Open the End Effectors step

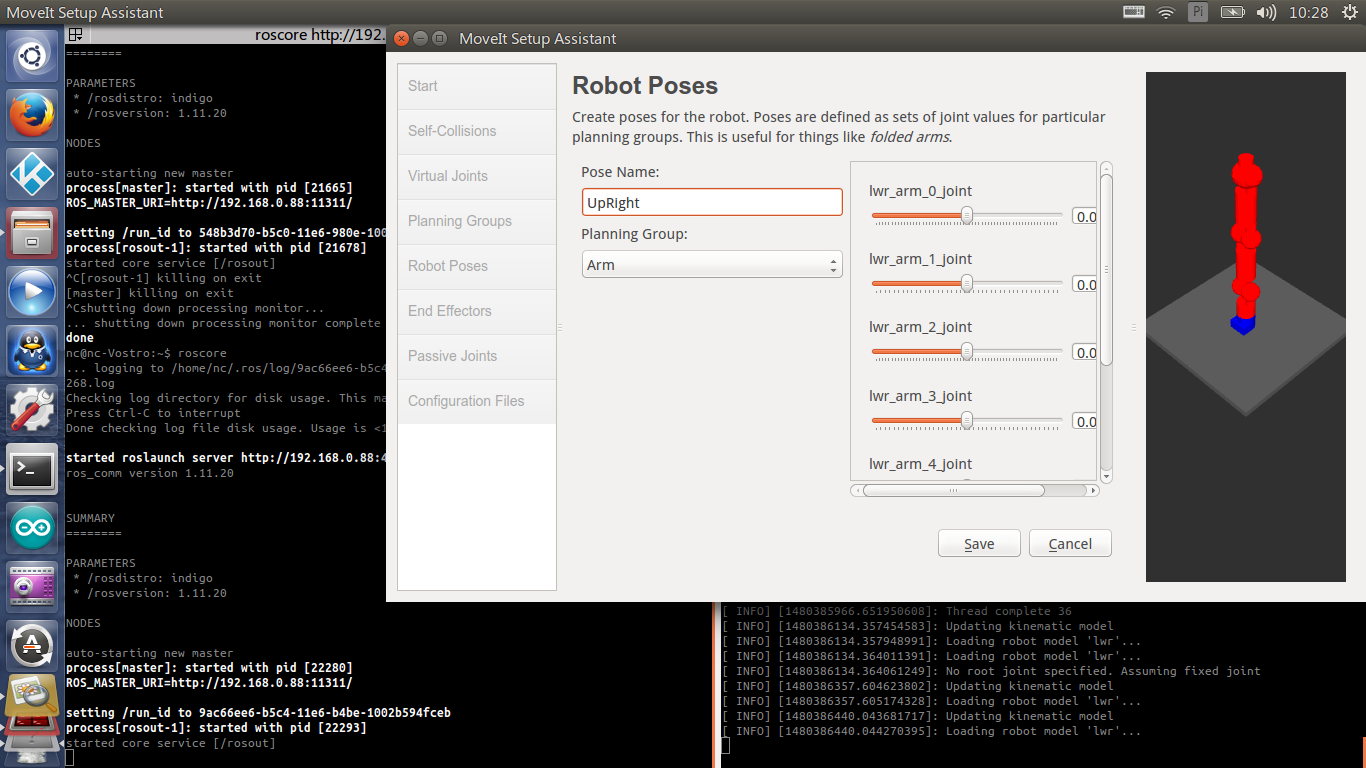477,311
